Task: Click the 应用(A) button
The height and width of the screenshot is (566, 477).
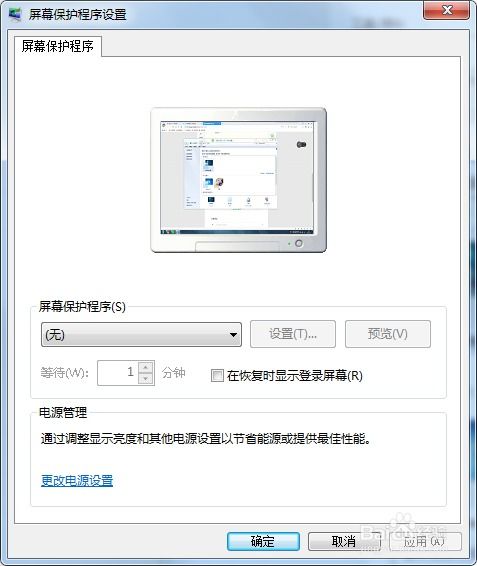Action: pyautogui.click(x=425, y=541)
